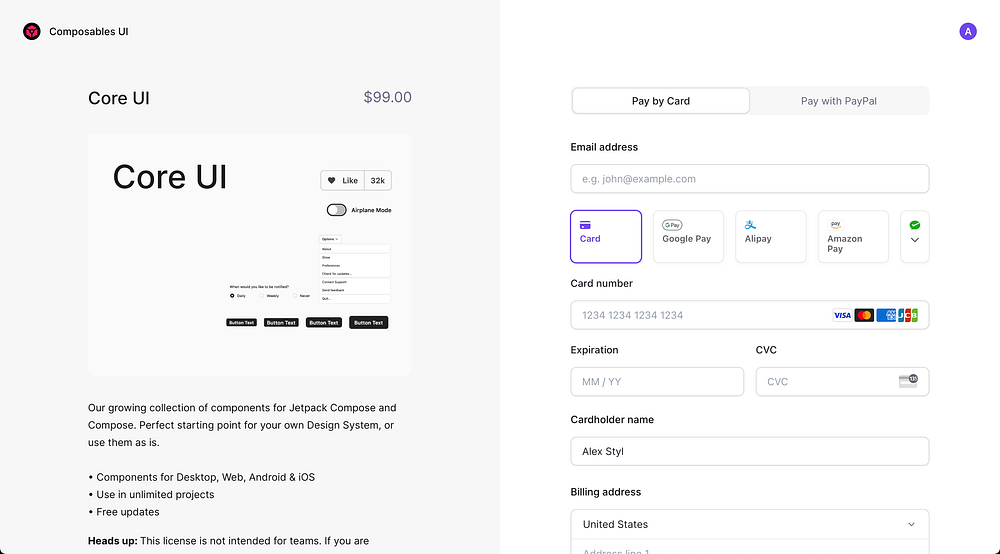The height and width of the screenshot is (554, 1000).
Task: Click the Composables UI brand link
Action: pos(89,32)
